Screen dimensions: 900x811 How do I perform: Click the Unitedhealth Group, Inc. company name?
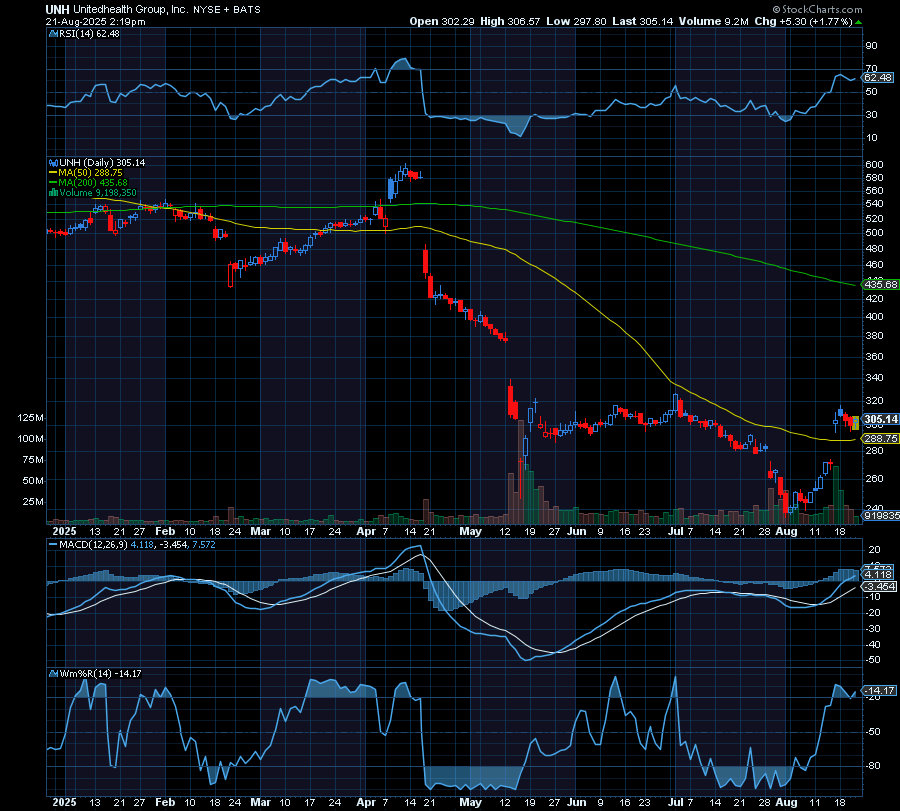click(x=131, y=10)
